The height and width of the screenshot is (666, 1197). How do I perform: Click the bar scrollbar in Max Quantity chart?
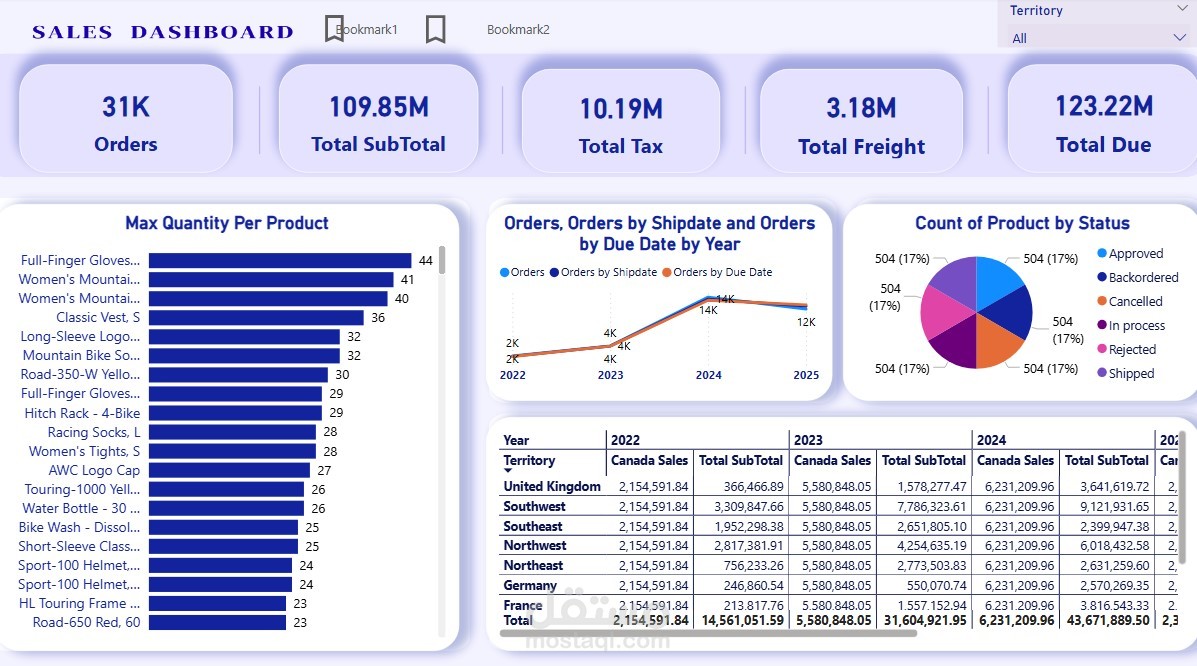click(442, 260)
